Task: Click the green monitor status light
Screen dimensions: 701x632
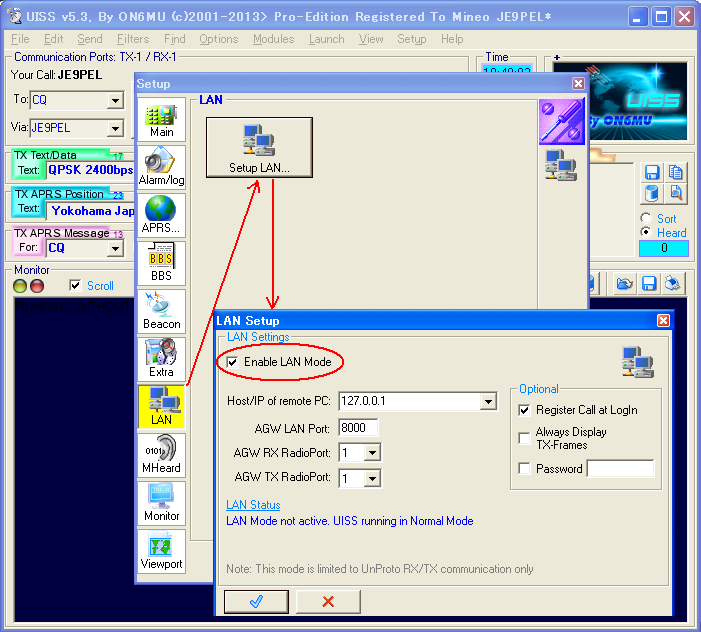Action: [20, 286]
